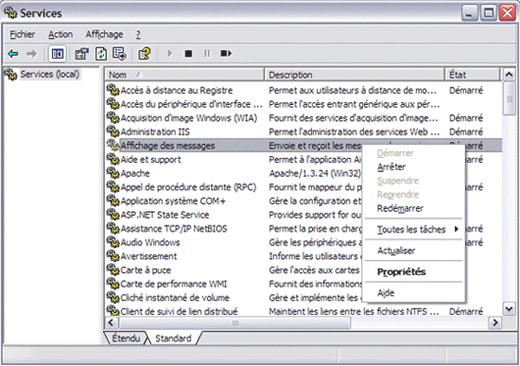Close the Services window
Image resolution: width=520 pixels, height=366 pixels.
coord(507,13)
